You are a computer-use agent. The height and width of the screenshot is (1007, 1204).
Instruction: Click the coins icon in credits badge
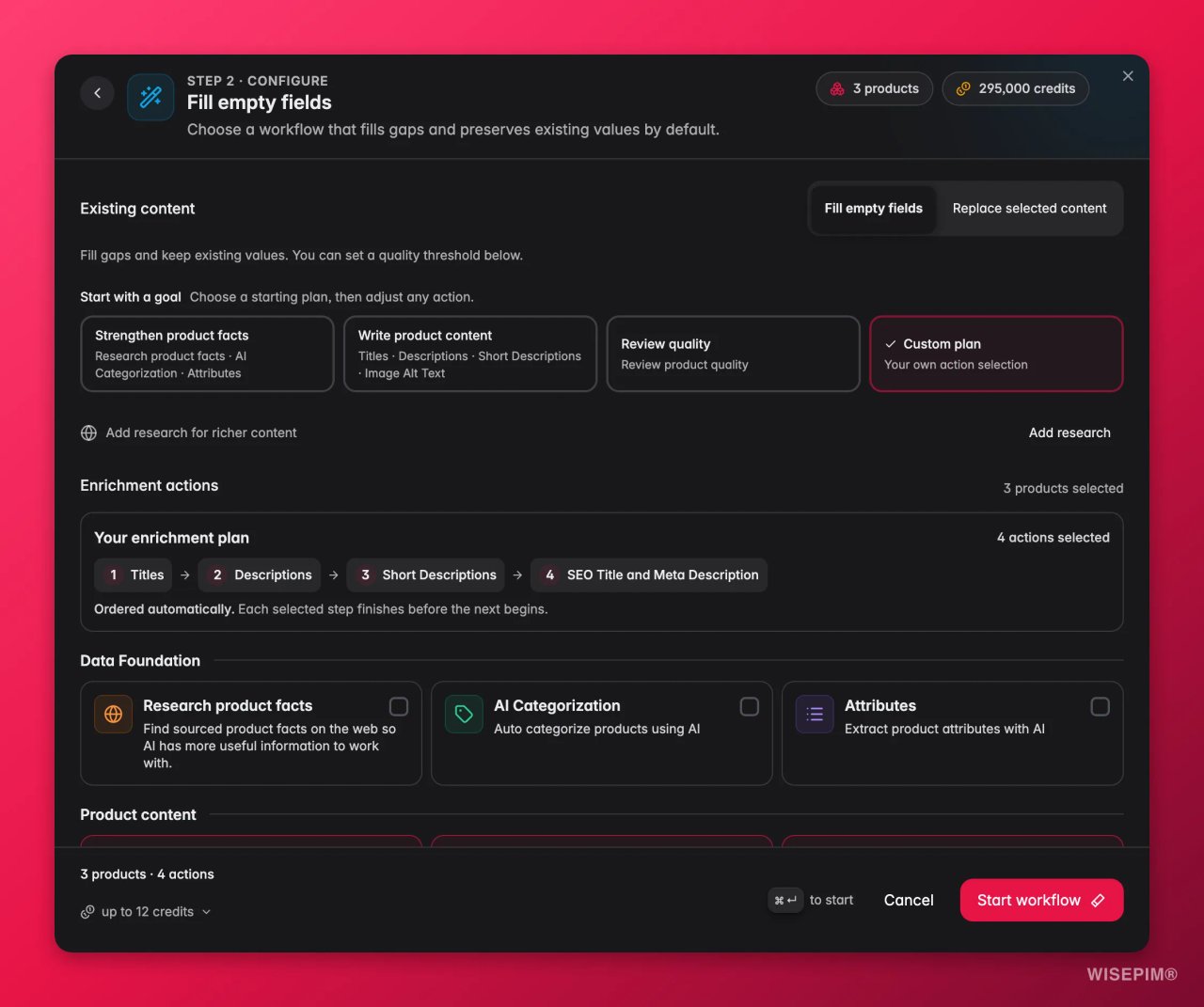point(963,88)
